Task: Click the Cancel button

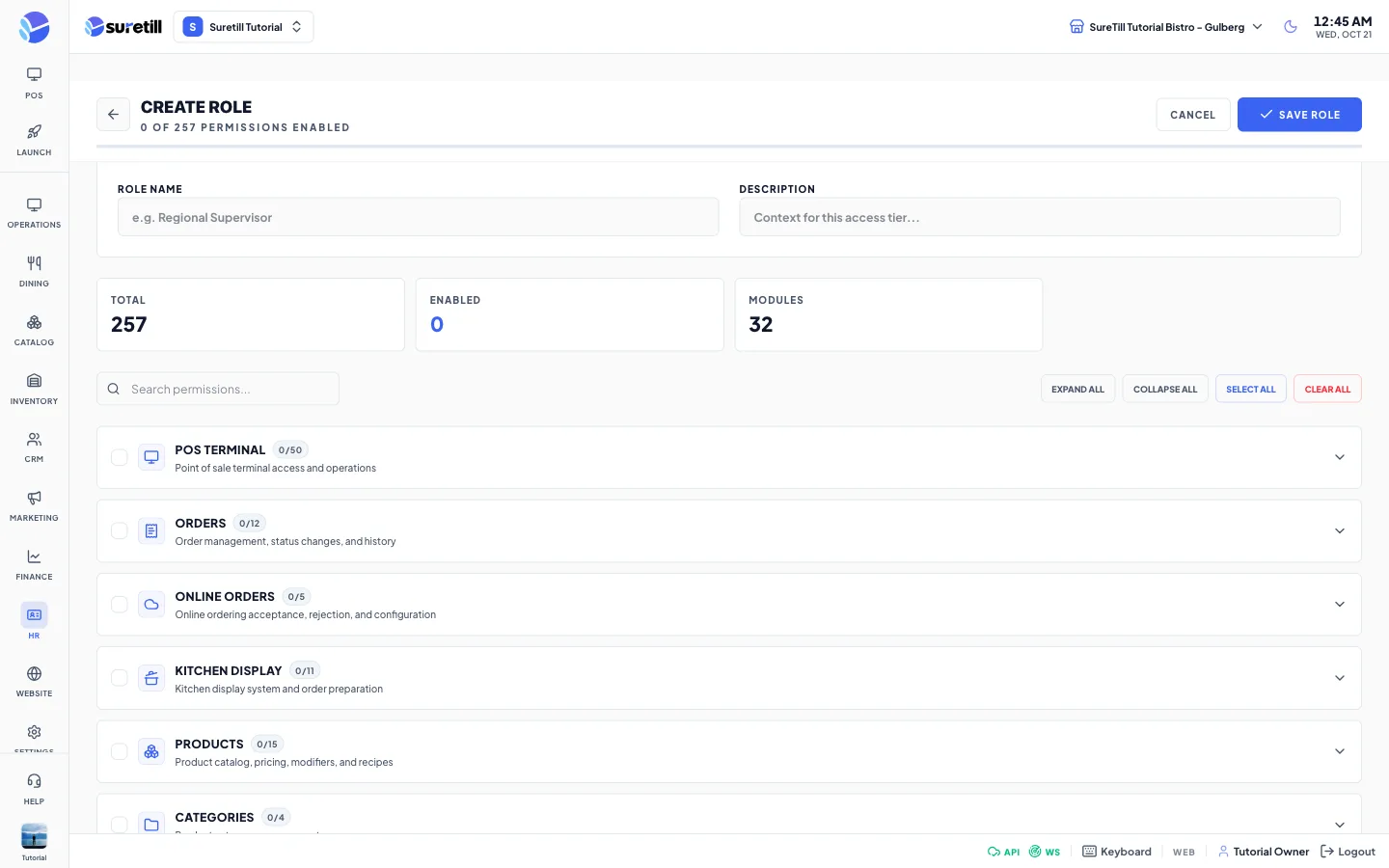Action: (1193, 115)
